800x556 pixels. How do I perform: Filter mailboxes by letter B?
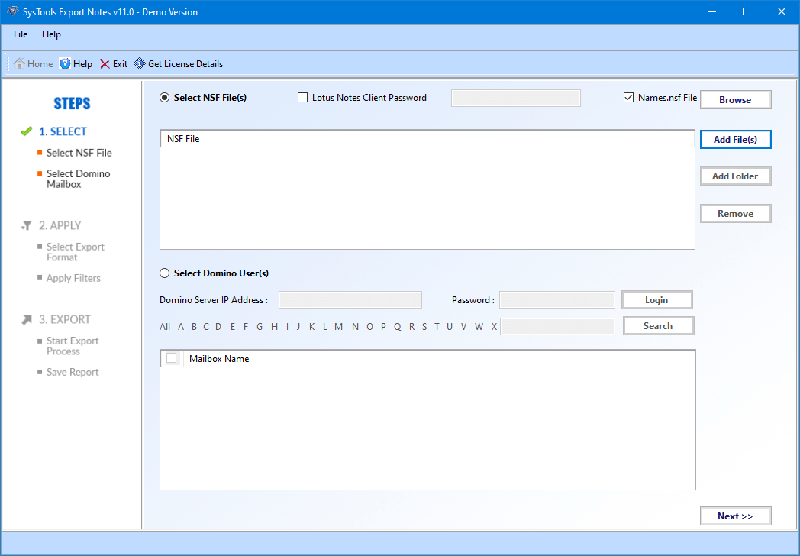pos(194,326)
